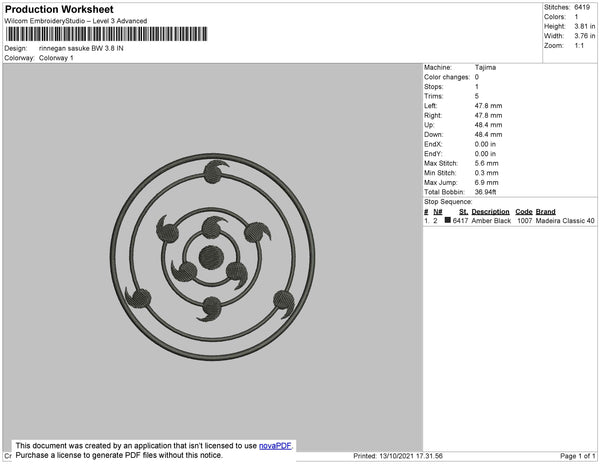Click the Amber Black color swatch

(x=447, y=220)
